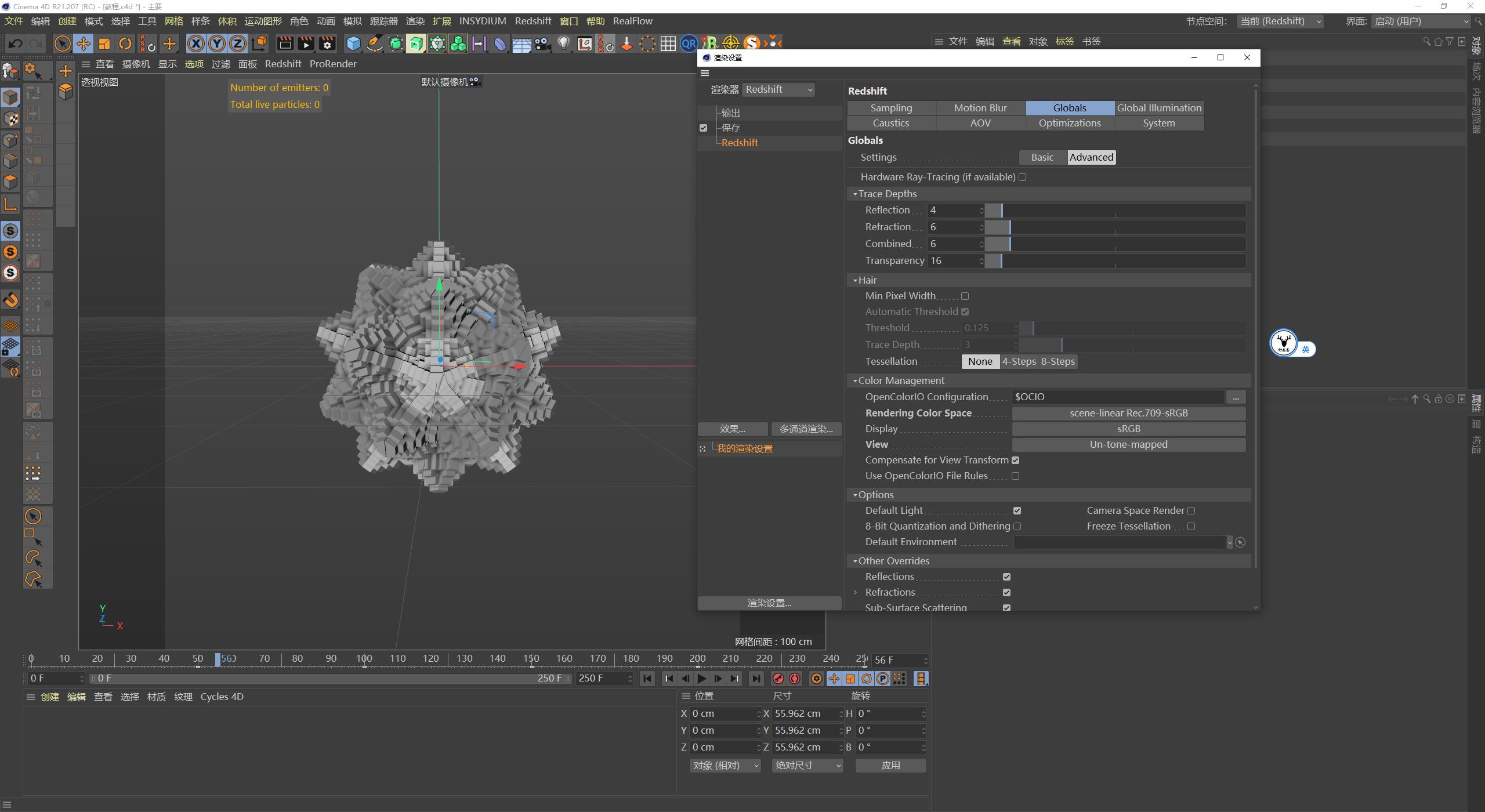Enable Hardware Ray-Tracing checkbox
Screen dimensions: 1485x812
pos(1023,177)
